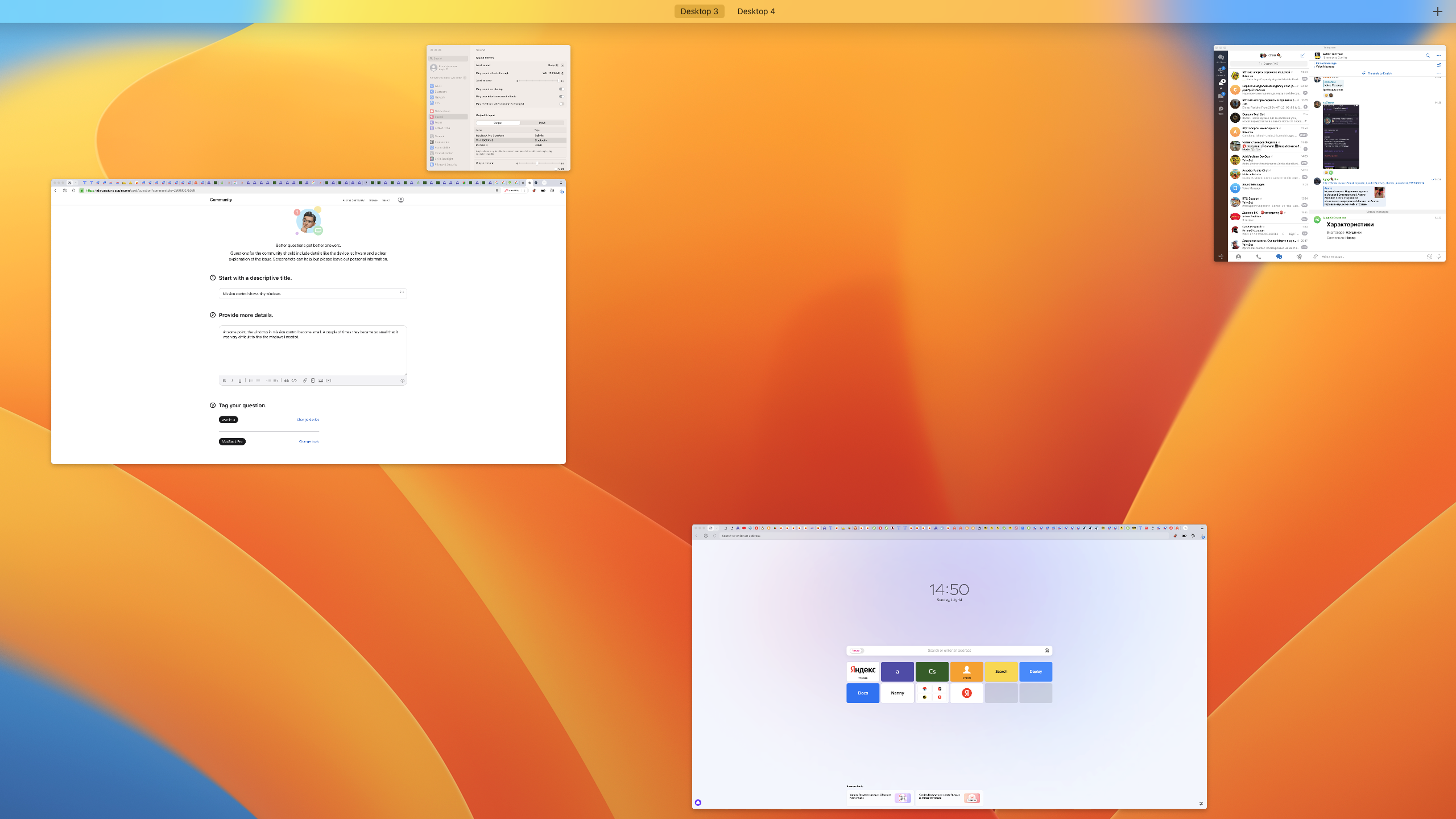Toggle Play user interface sound effects
Screen dimensions: 1456x819
click(x=561, y=96)
